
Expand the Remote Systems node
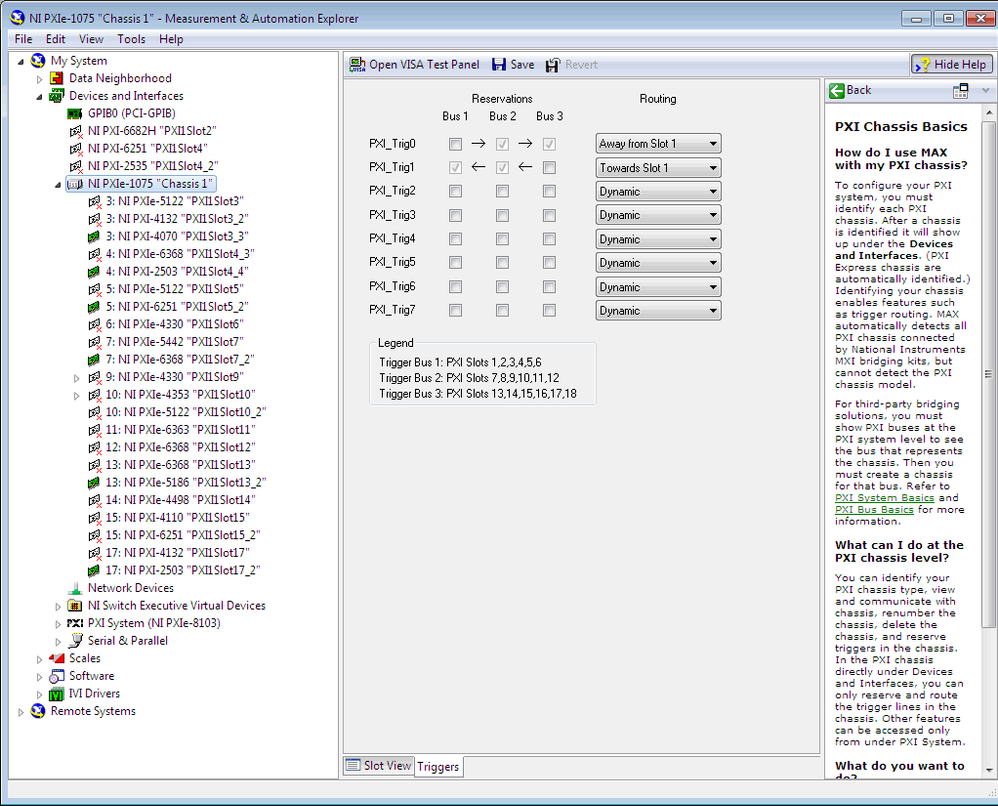point(21,712)
